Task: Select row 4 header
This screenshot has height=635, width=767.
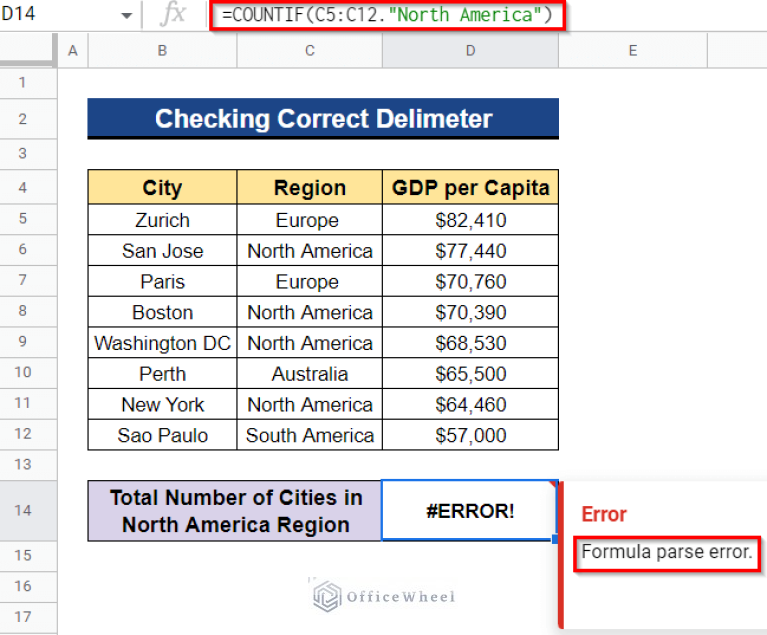Action: coord(23,187)
